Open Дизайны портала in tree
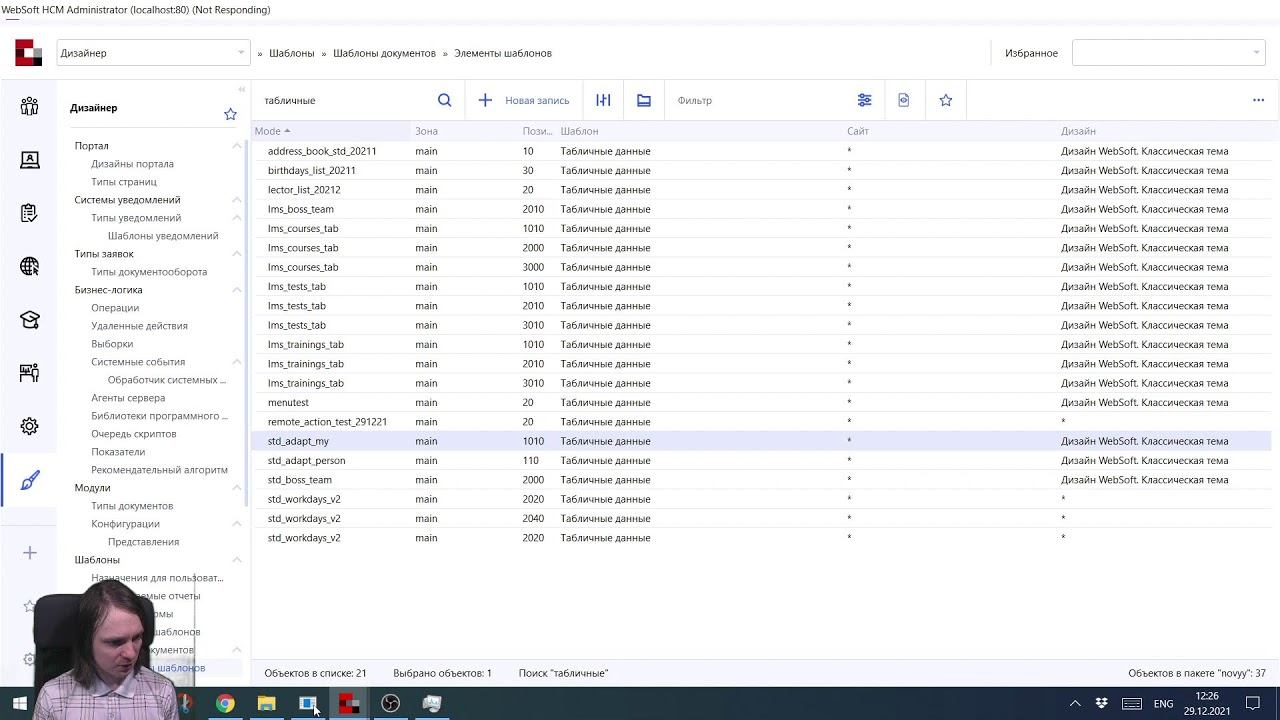The height and width of the screenshot is (720, 1280). [132, 164]
